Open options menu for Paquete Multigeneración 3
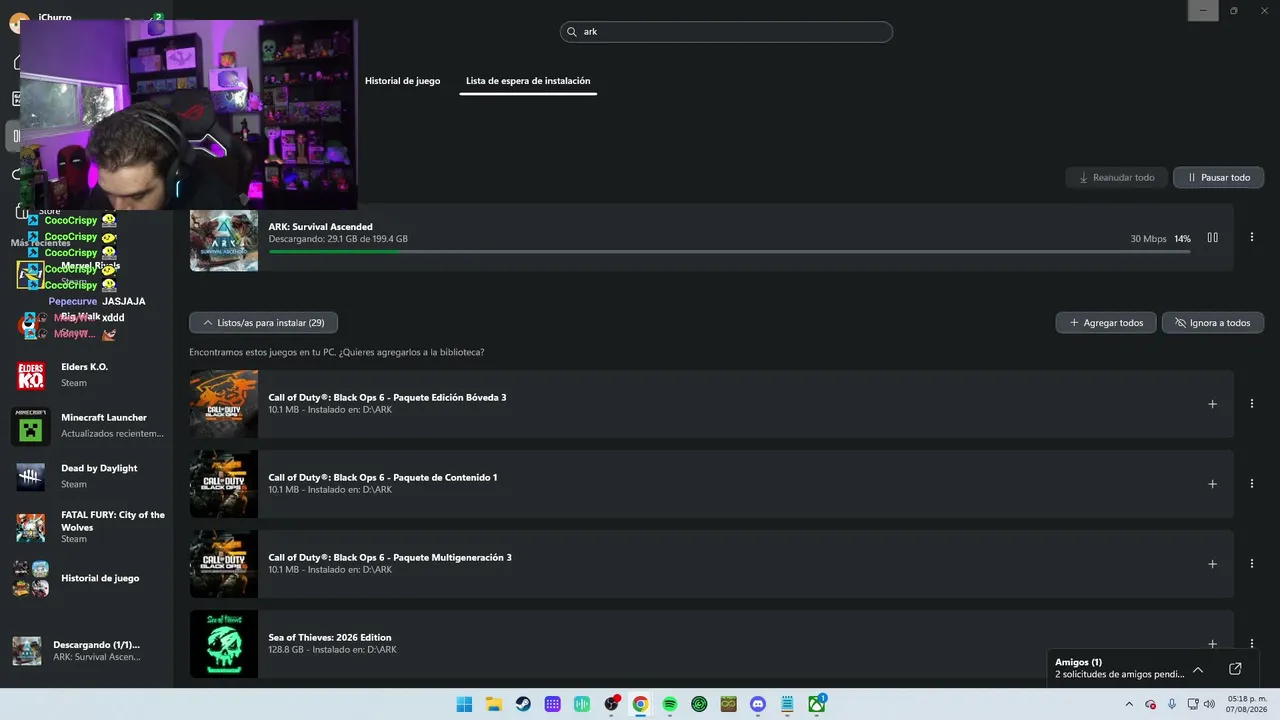Screen dimensions: 1280x720 pyautogui.click(x=1252, y=564)
